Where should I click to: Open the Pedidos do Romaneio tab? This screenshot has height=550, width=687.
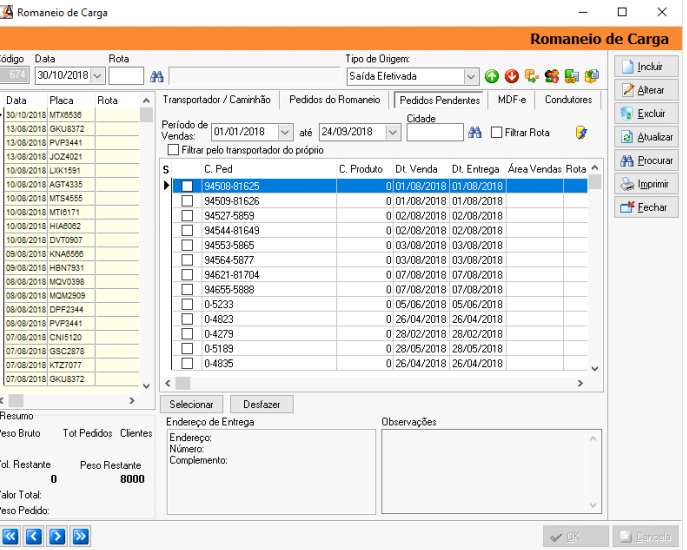point(335,99)
